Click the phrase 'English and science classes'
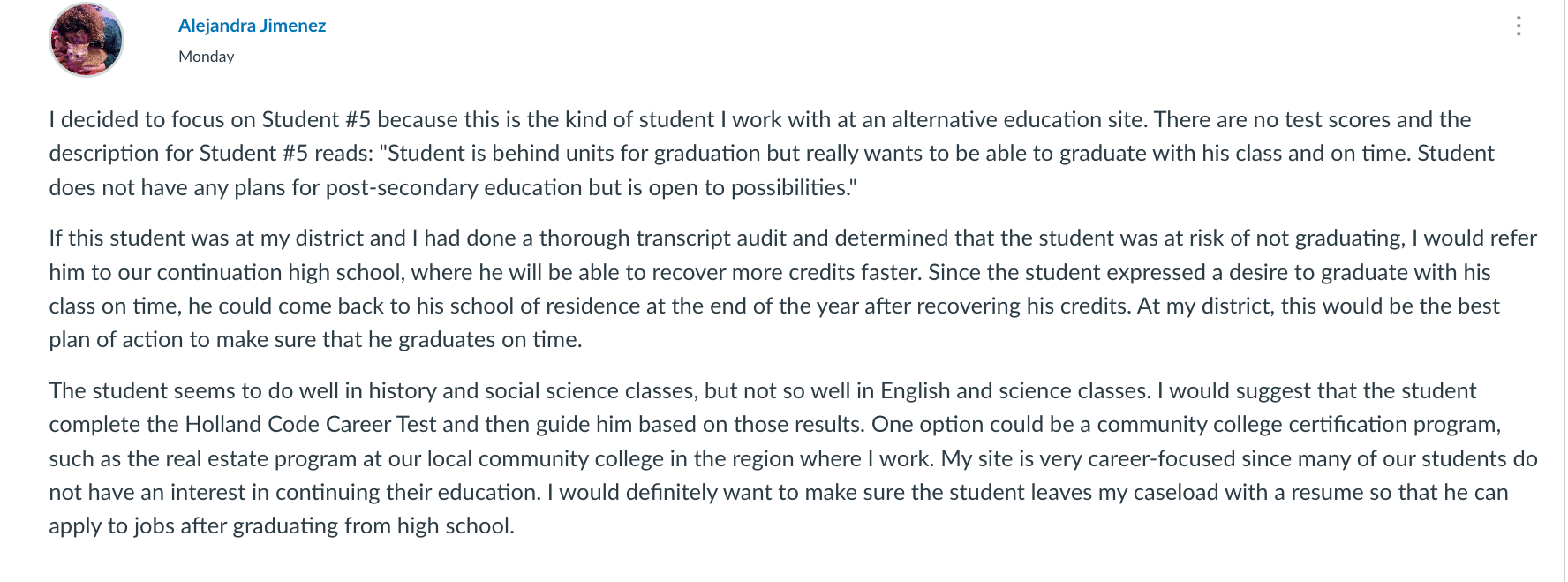1568x582 pixels. tap(1014, 391)
